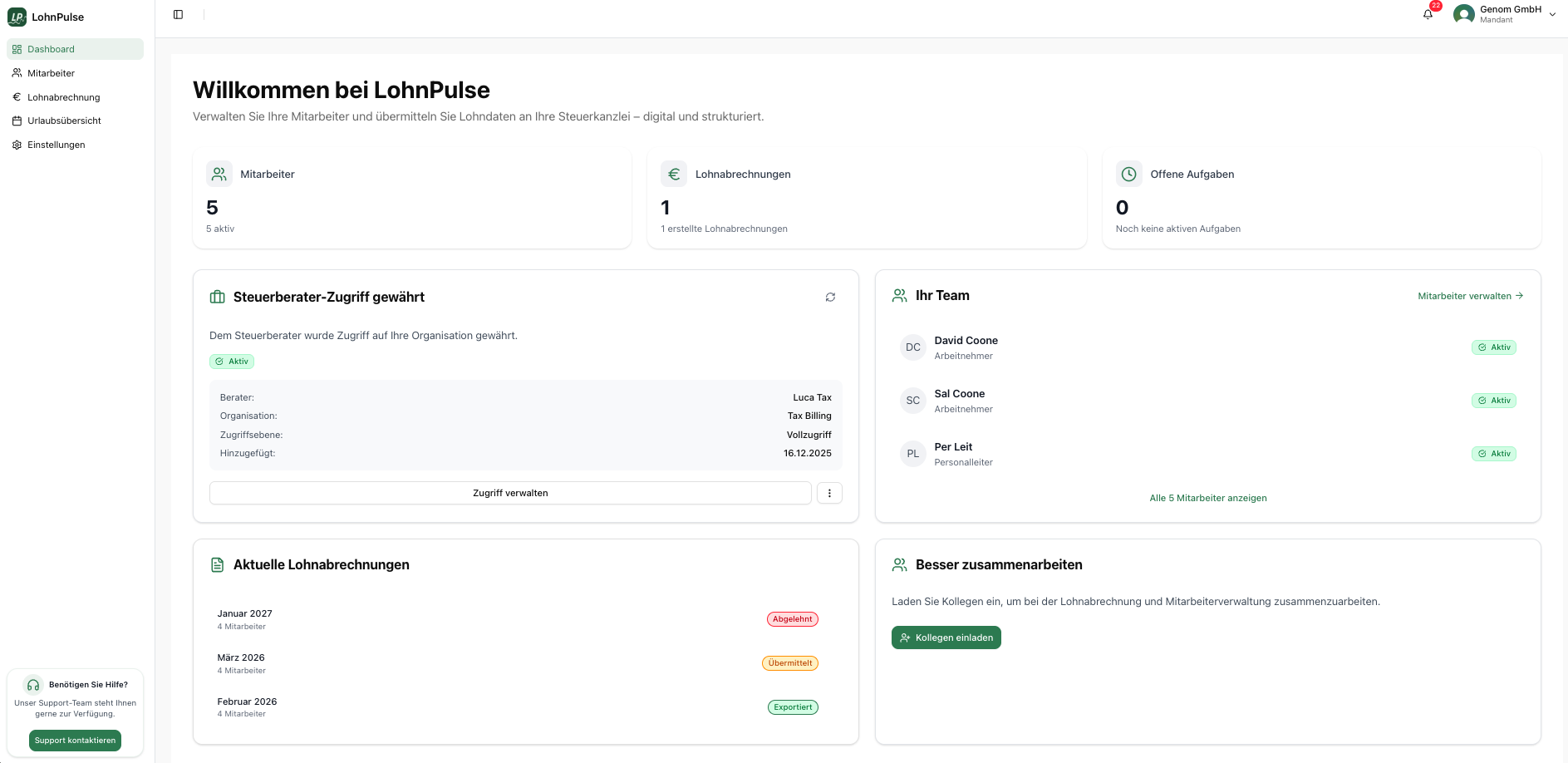This screenshot has width=1568, height=763.
Task: Click the refresh icon on Steuerberater-Zugriff card
Action: pos(830,297)
